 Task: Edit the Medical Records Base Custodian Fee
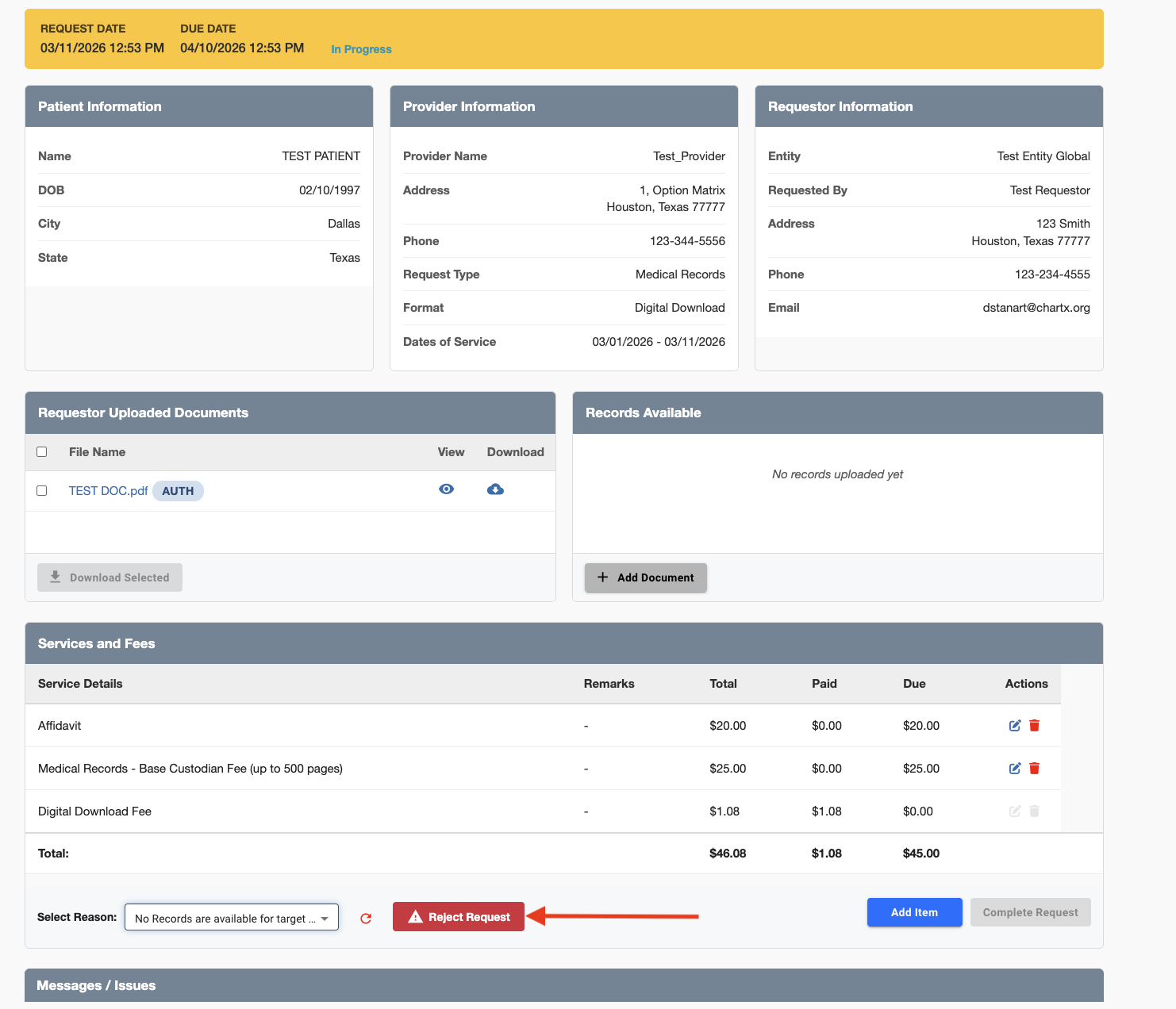1014,769
